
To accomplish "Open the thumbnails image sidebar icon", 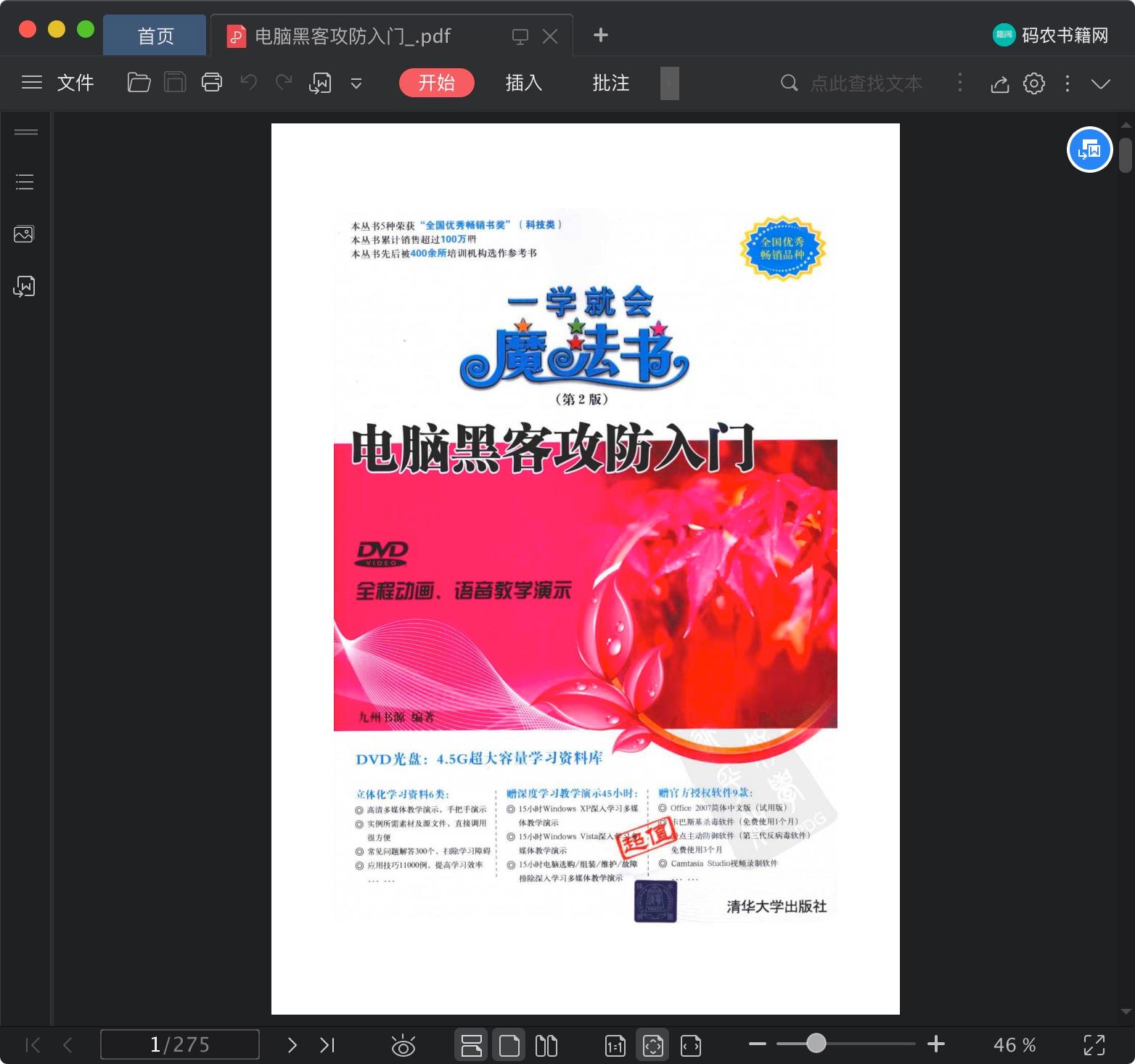I will pos(24,234).
